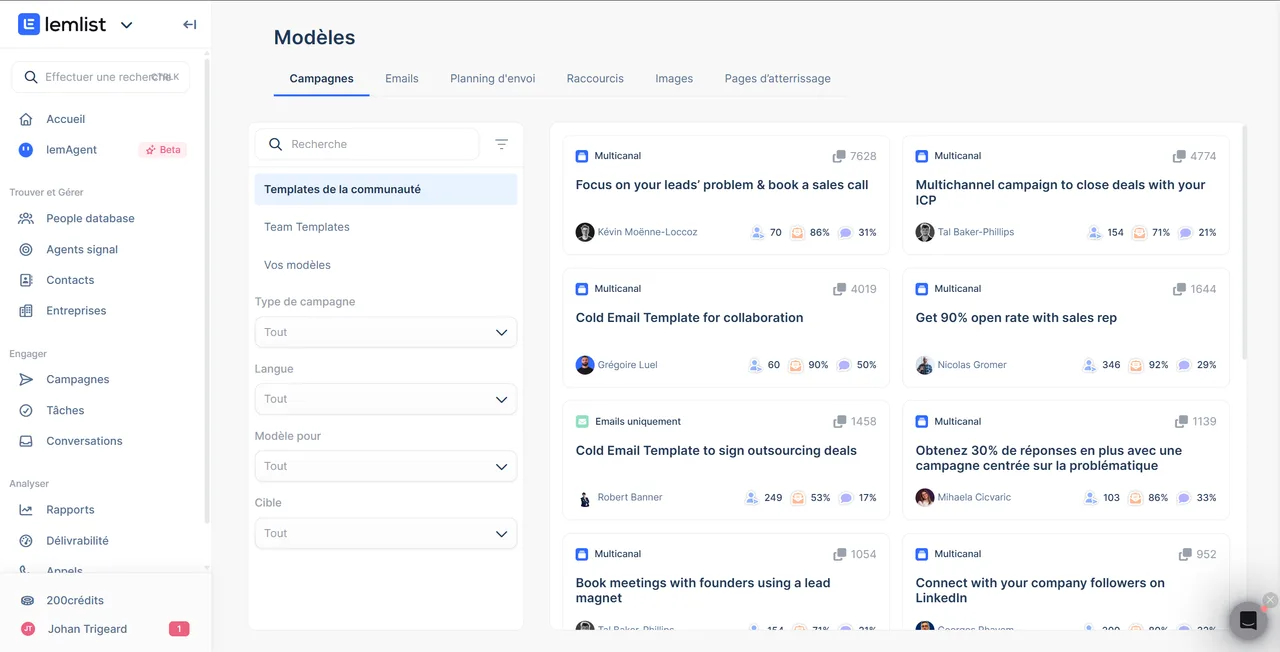Click the 90% open rate icon for Grégoire Luel
The height and width of the screenshot is (652, 1280).
[797, 365]
